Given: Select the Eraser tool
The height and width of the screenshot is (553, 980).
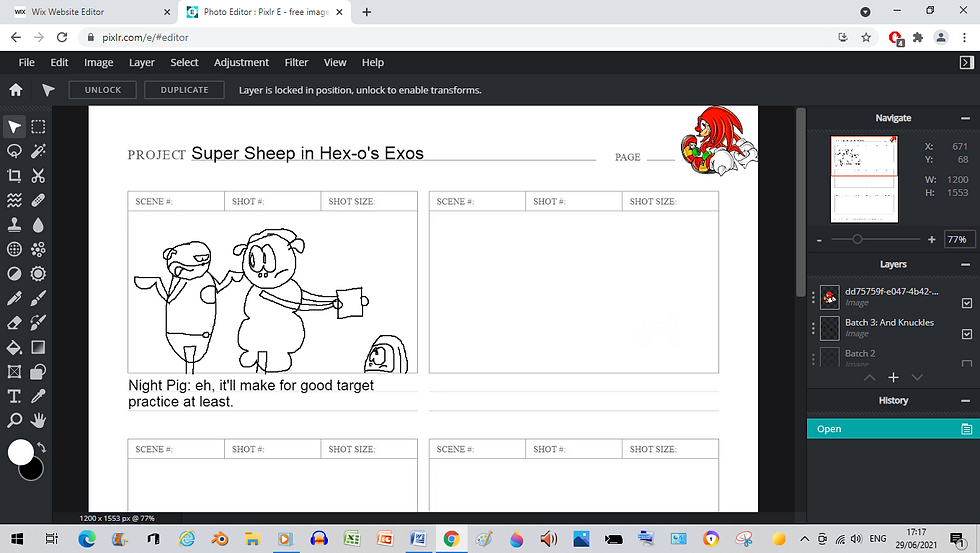Looking at the screenshot, I should [x=14, y=322].
